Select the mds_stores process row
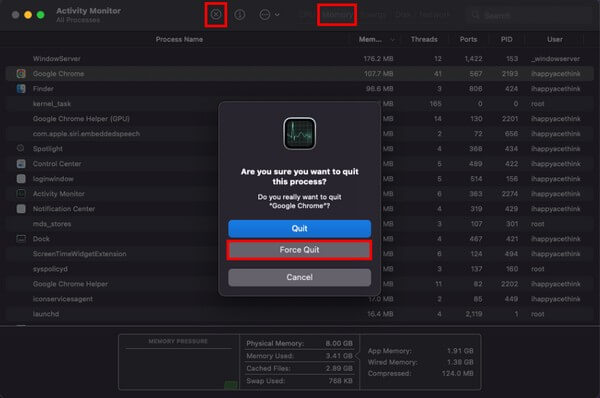This screenshot has width=600, height=398. coord(300,224)
